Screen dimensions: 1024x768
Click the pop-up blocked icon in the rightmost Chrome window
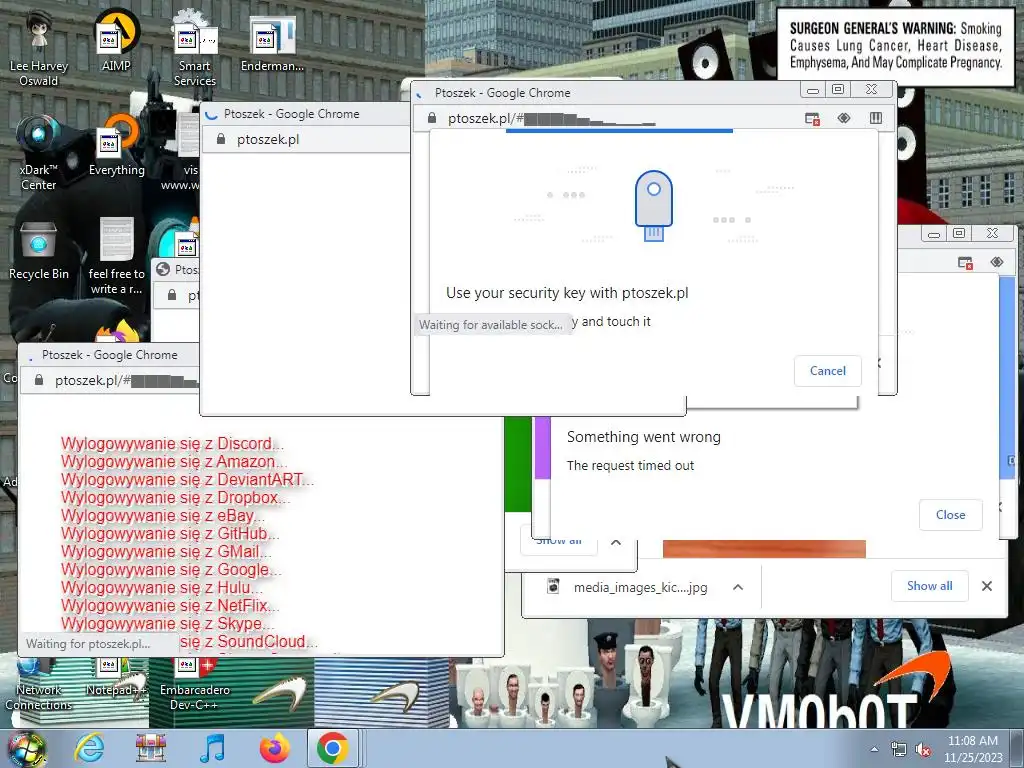point(965,263)
